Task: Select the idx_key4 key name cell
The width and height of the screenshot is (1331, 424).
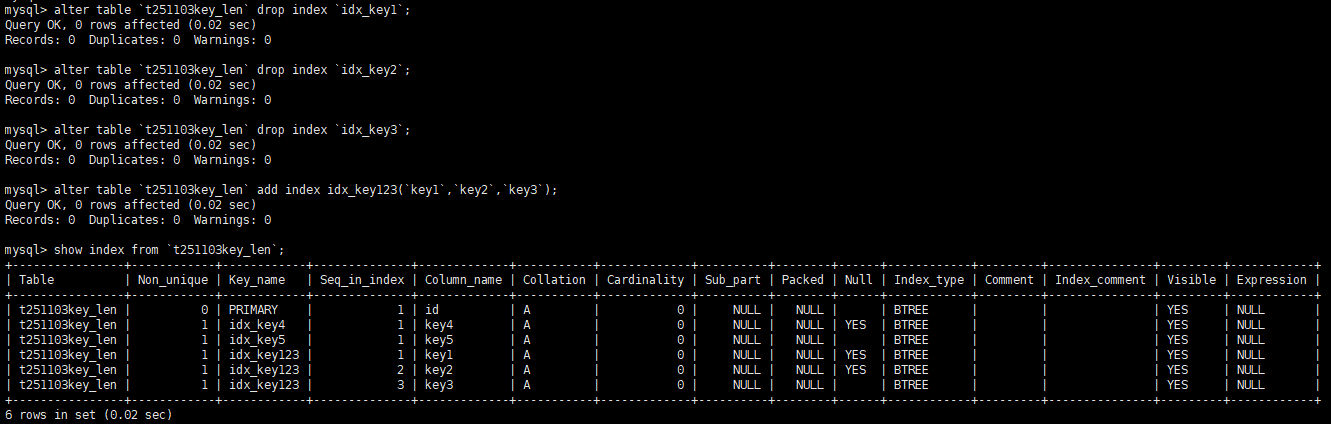Action: coord(258,325)
